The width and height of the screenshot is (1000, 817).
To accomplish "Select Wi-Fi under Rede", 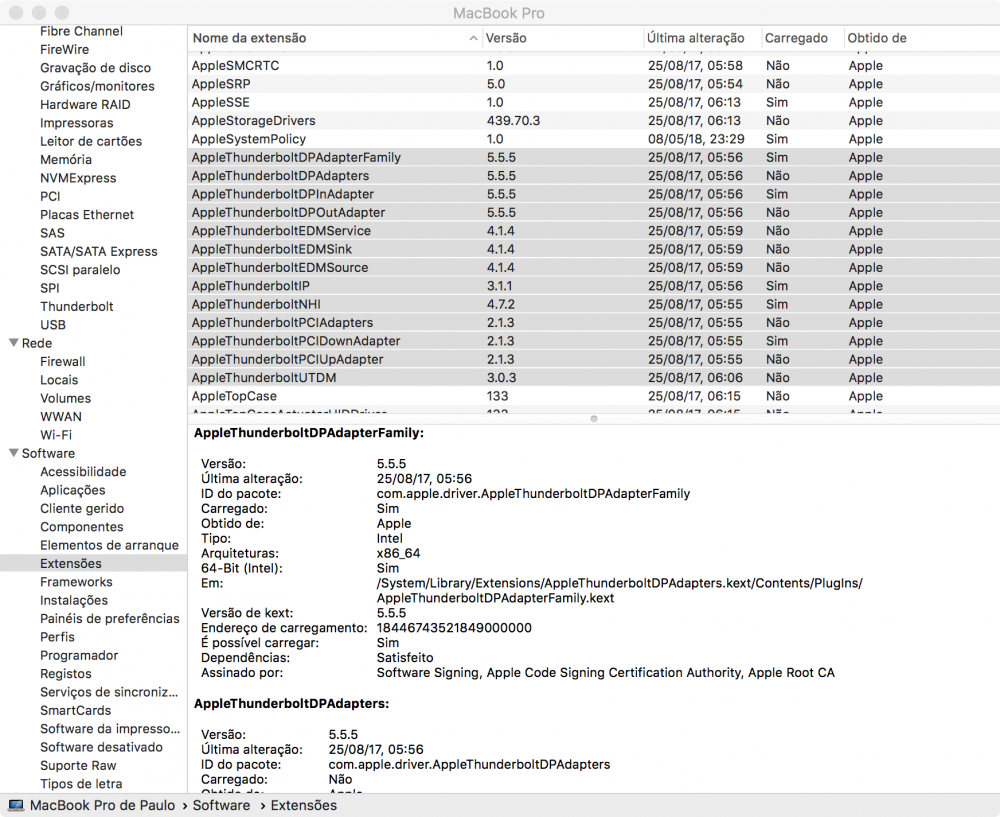I will point(56,436).
